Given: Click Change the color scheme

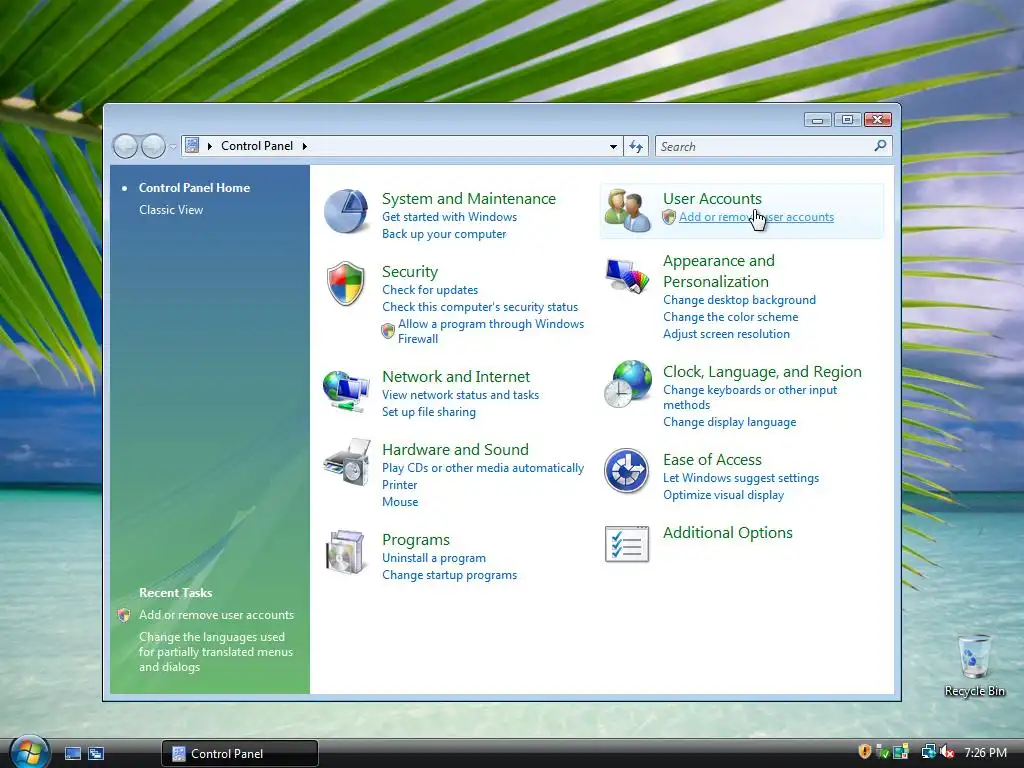Looking at the screenshot, I should tap(731, 317).
